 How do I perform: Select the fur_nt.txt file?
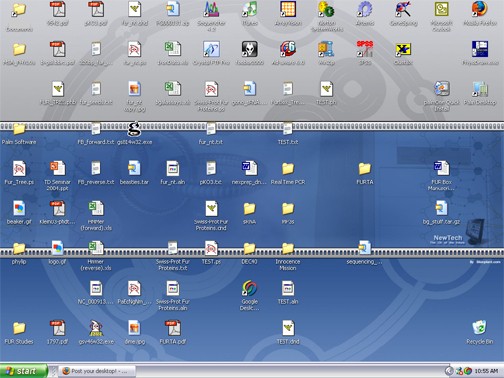click(x=211, y=129)
